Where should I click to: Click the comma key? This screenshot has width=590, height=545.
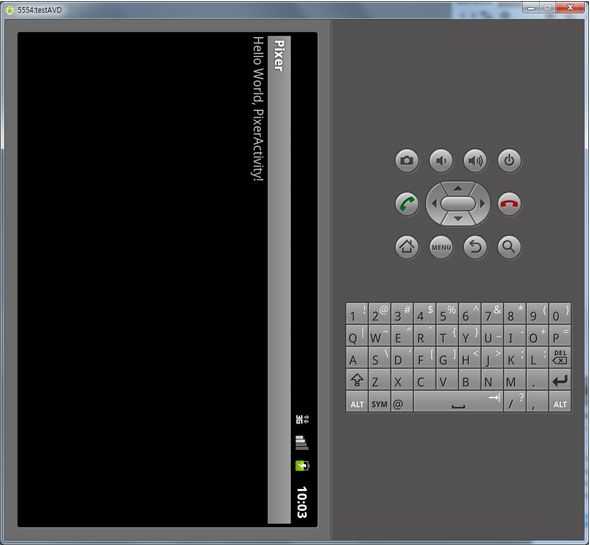[x=537, y=402]
